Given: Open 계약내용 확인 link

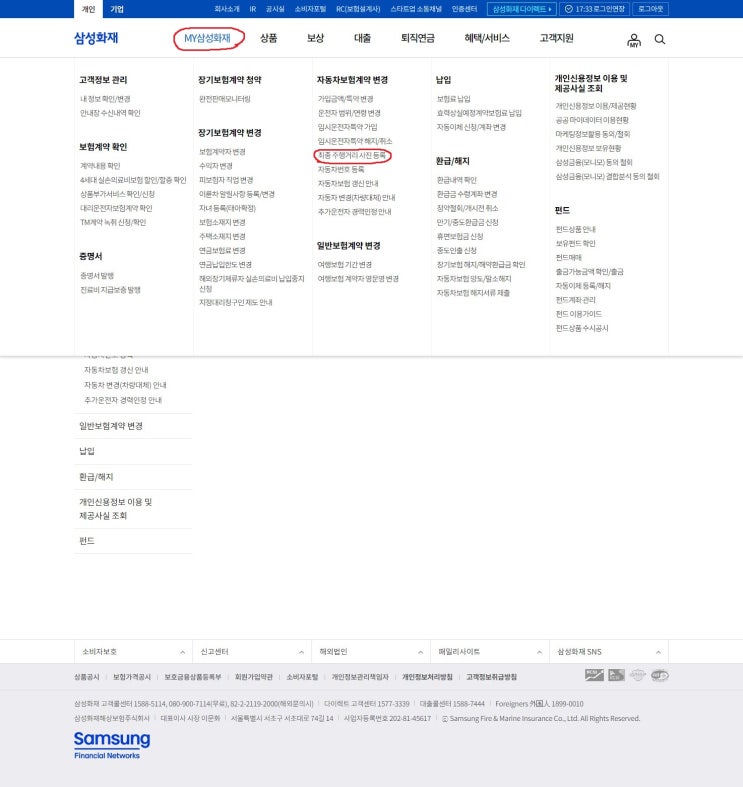Looking at the screenshot, I should [100, 166].
